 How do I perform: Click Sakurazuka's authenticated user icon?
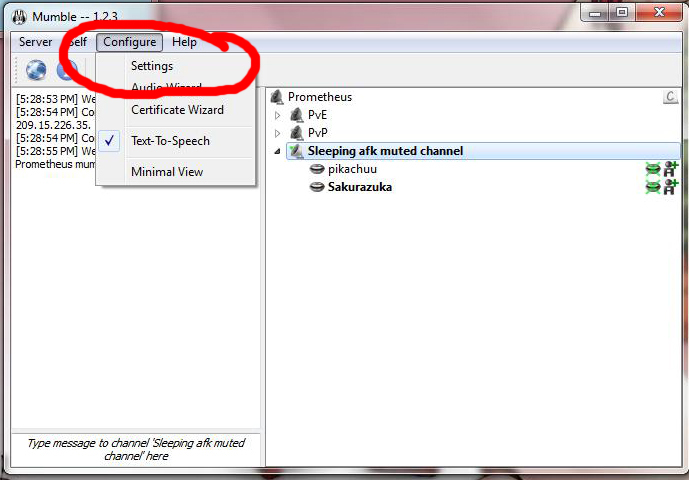(x=671, y=187)
